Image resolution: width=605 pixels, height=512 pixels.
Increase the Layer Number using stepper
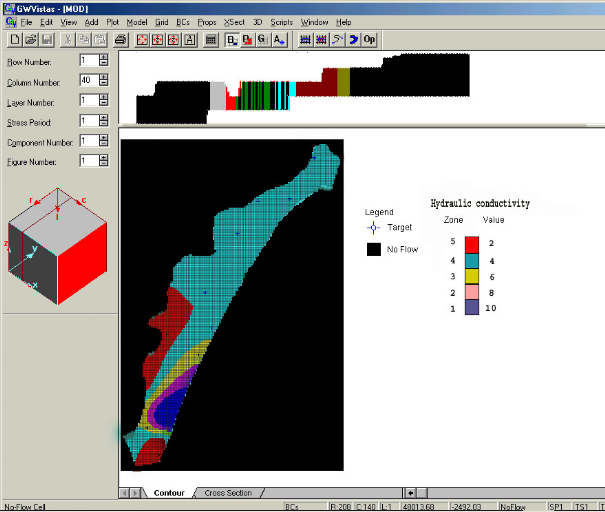[x=103, y=97]
